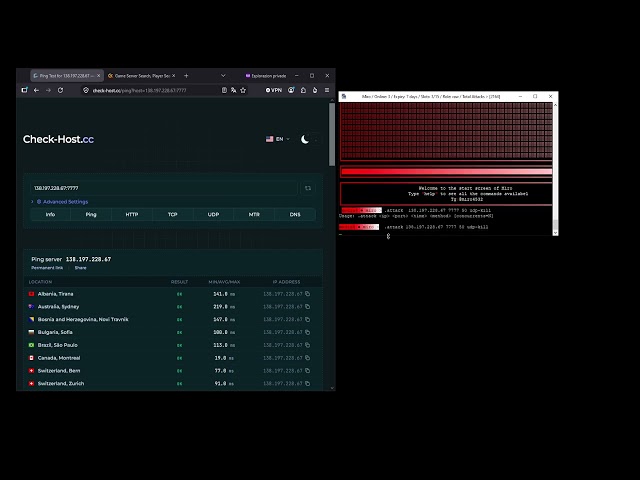Open the VPN button in toolbar
The height and width of the screenshot is (480, 640).
[x=274, y=90]
